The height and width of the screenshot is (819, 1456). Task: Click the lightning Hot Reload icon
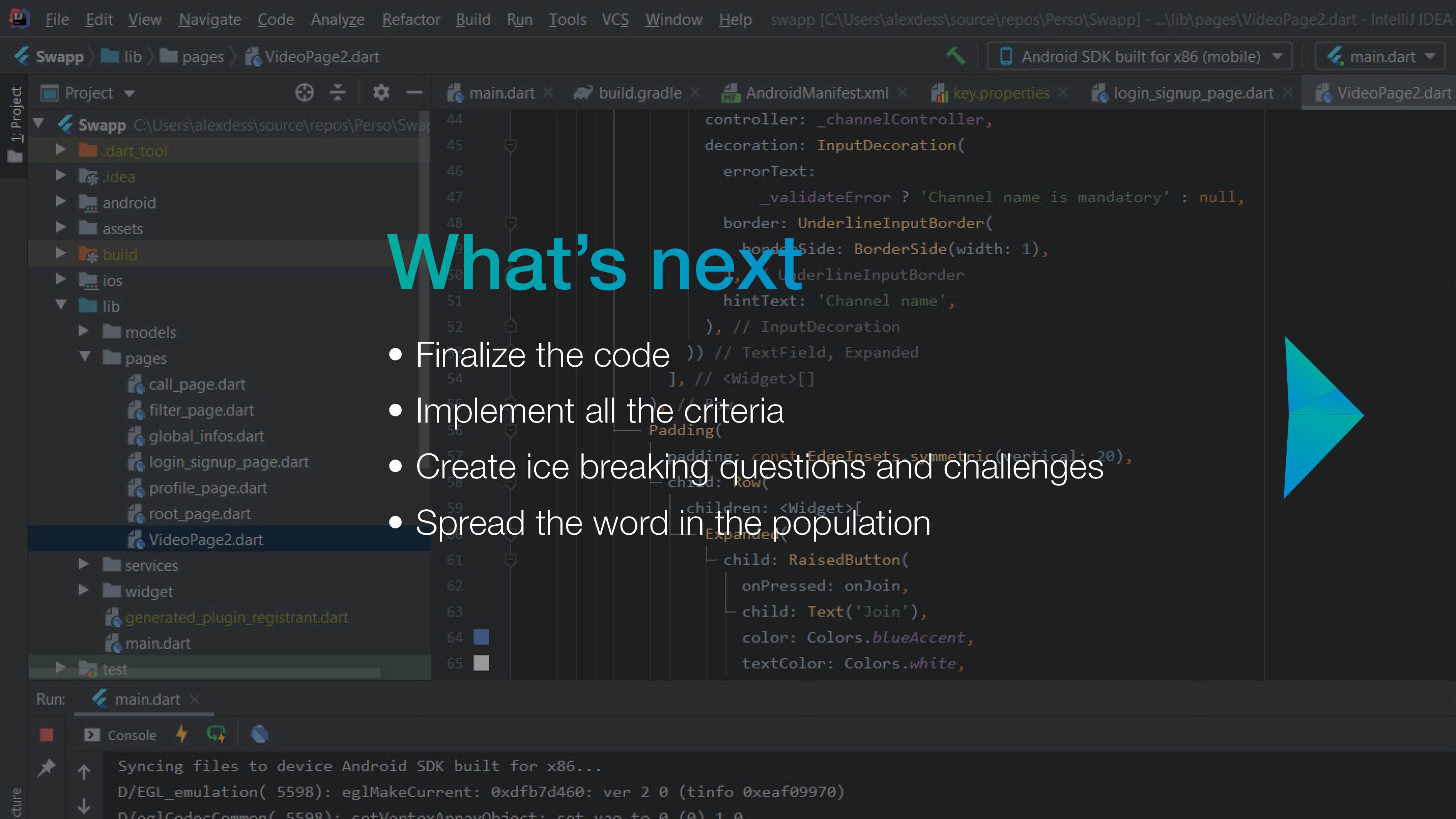[181, 734]
